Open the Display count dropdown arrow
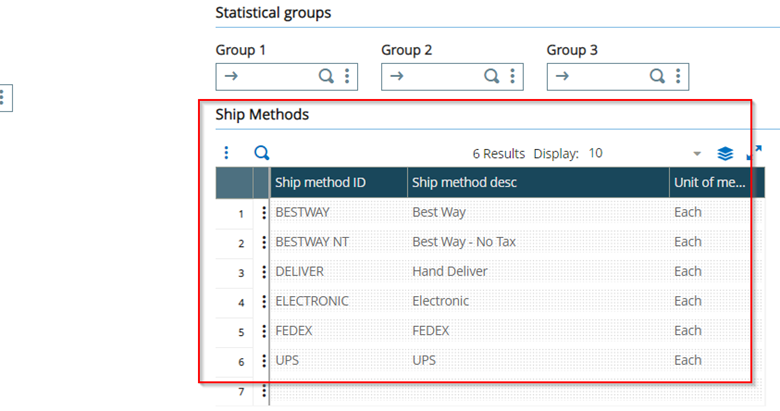Screen dimensions: 780x411 point(697,154)
